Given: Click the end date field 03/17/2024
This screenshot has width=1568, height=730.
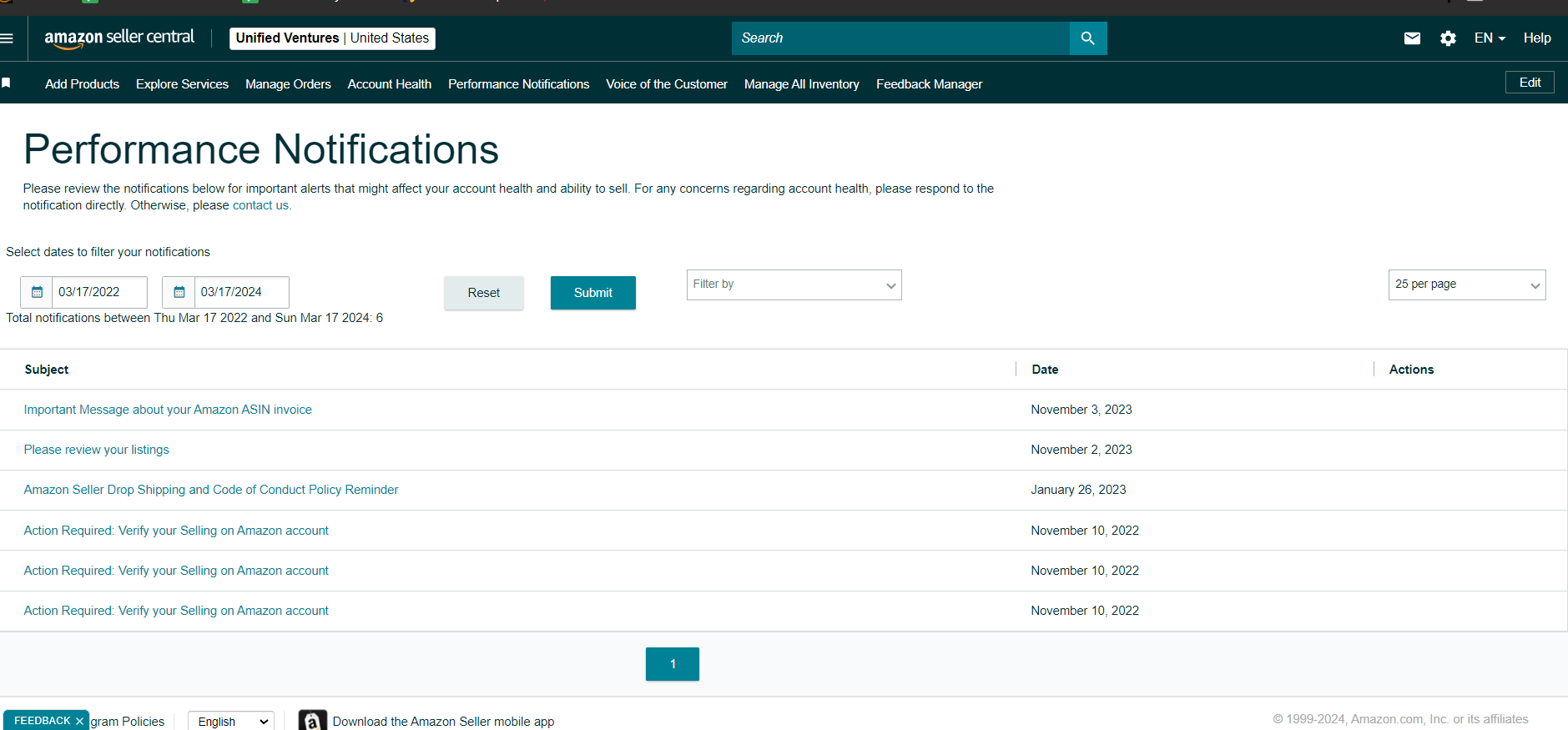Looking at the screenshot, I should pos(241,292).
